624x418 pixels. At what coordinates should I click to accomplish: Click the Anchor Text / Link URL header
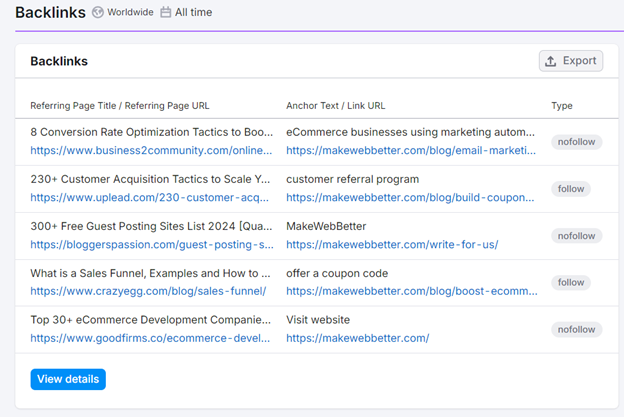[x=335, y=105]
